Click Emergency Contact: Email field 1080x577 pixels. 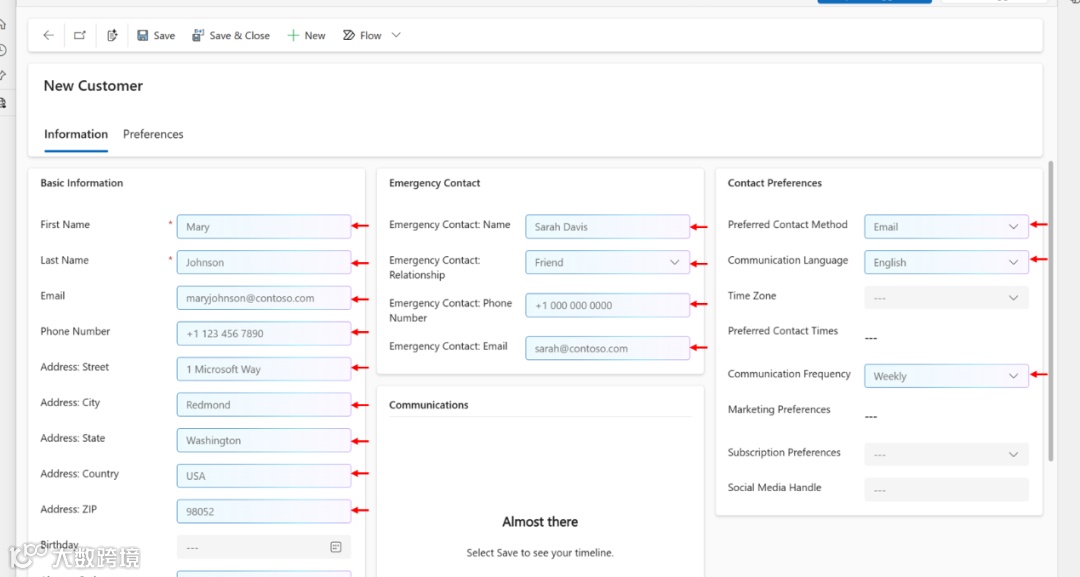[x=607, y=348]
